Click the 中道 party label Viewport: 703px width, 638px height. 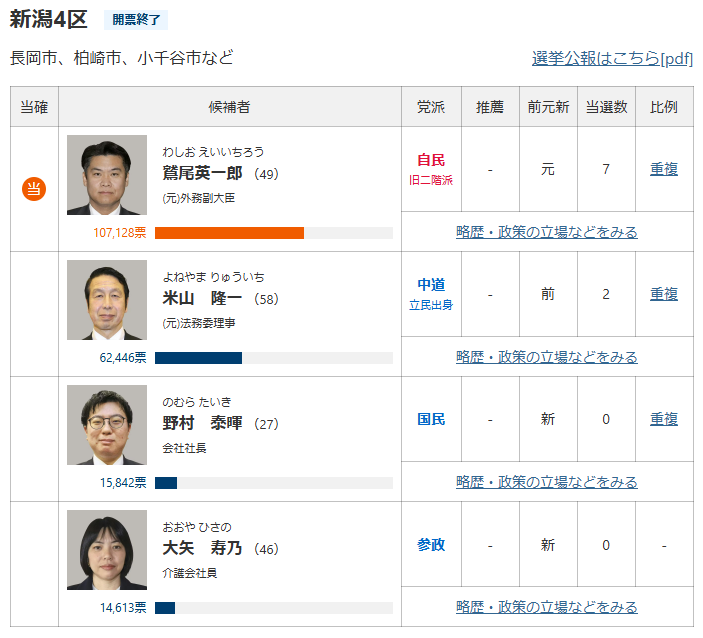431,285
